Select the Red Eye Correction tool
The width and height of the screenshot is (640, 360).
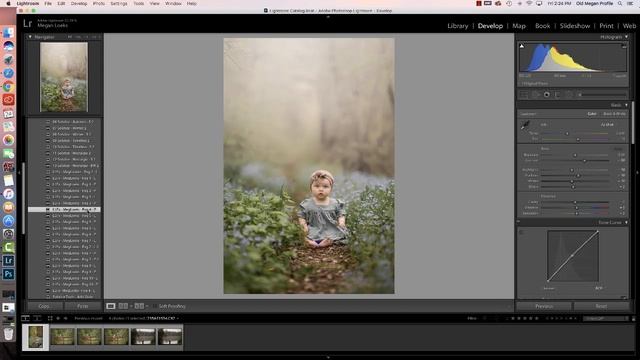pos(547,95)
